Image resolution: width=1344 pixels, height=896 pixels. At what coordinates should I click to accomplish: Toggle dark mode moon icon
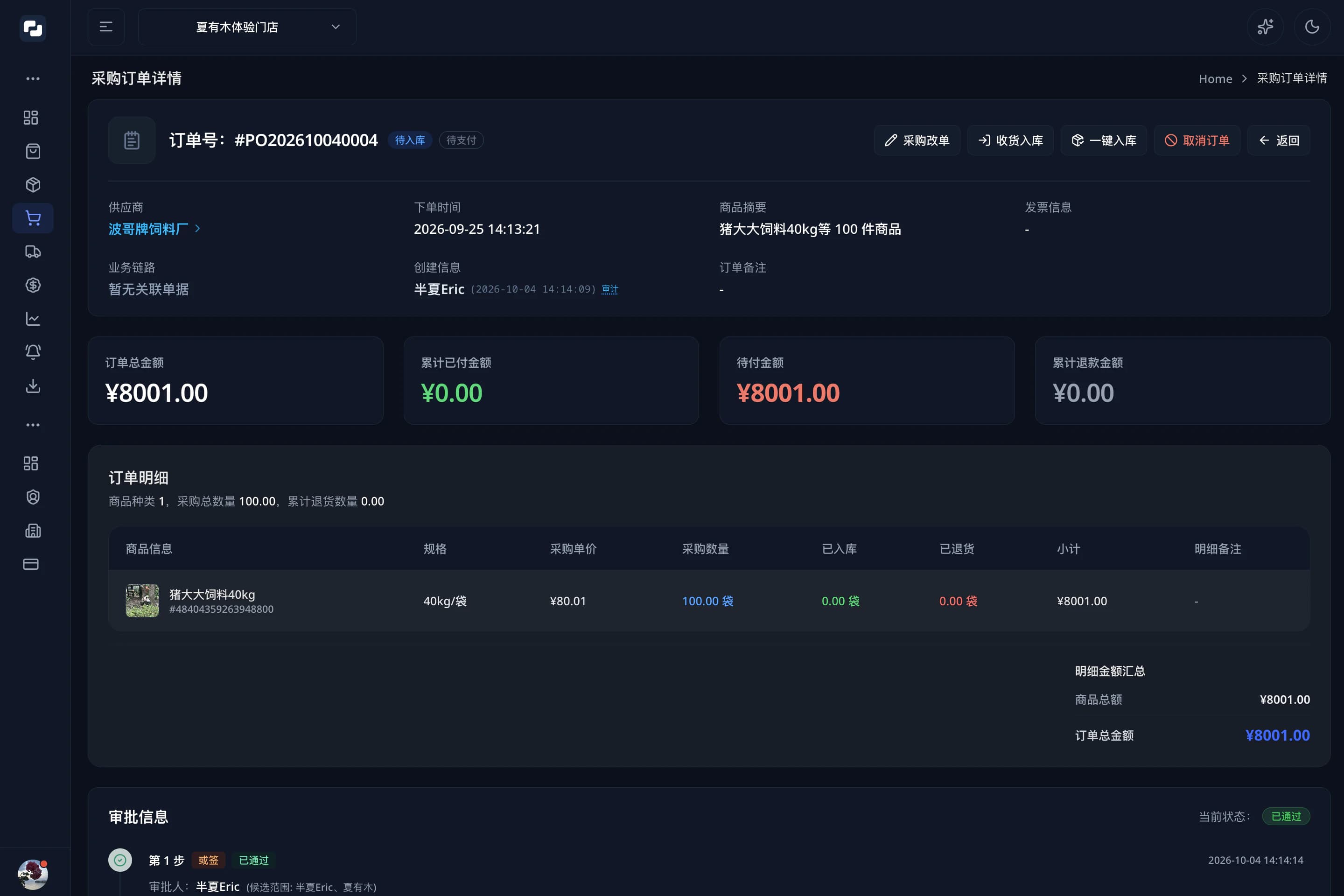(1312, 27)
